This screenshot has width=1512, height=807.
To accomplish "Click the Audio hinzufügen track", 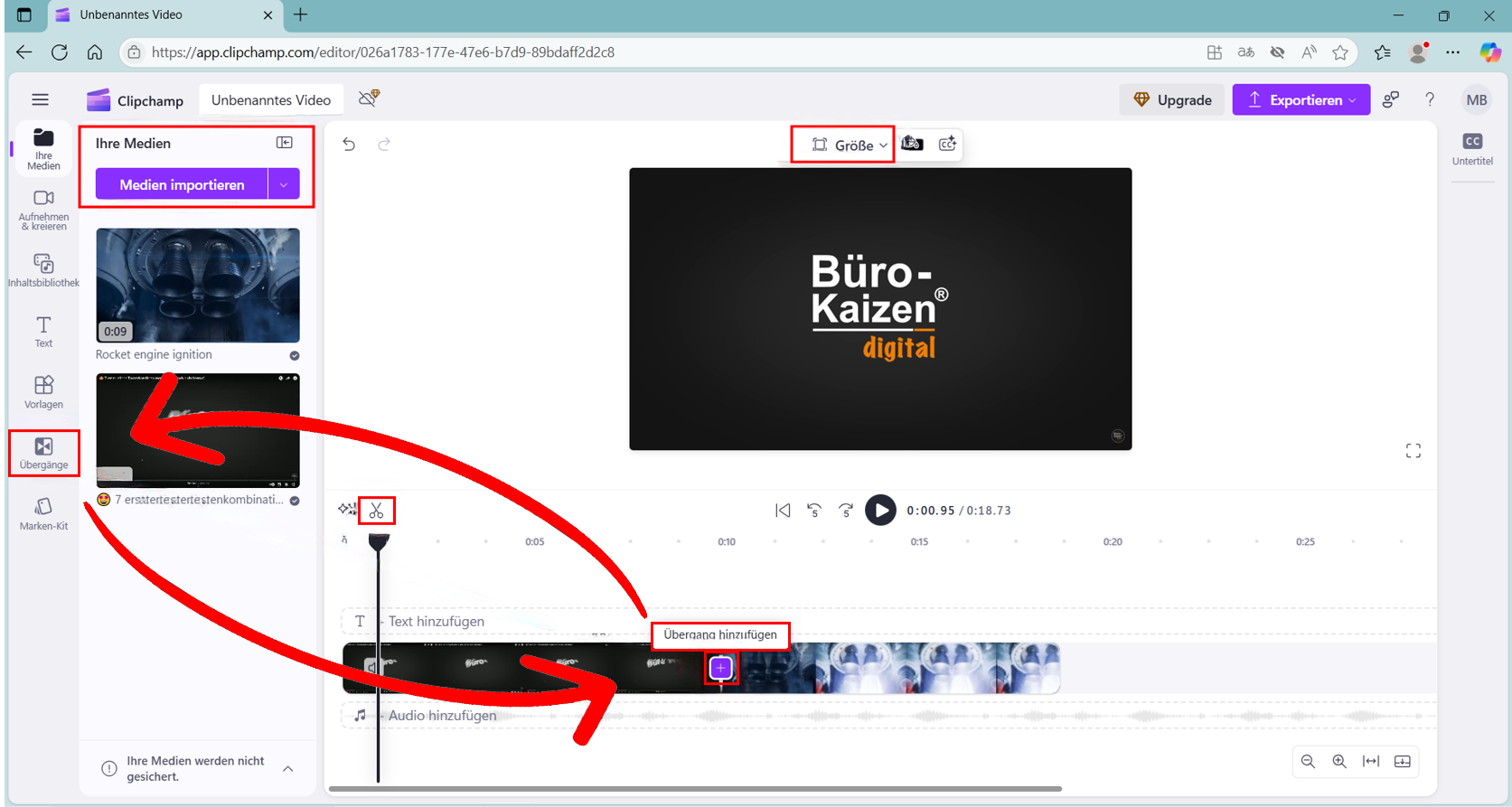I will 887,715.
